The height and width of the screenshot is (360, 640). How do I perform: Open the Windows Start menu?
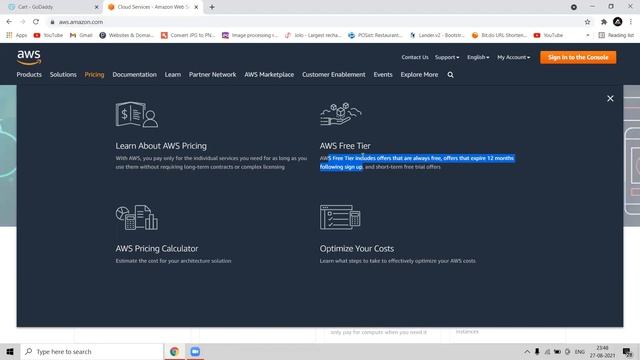pos(10,351)
